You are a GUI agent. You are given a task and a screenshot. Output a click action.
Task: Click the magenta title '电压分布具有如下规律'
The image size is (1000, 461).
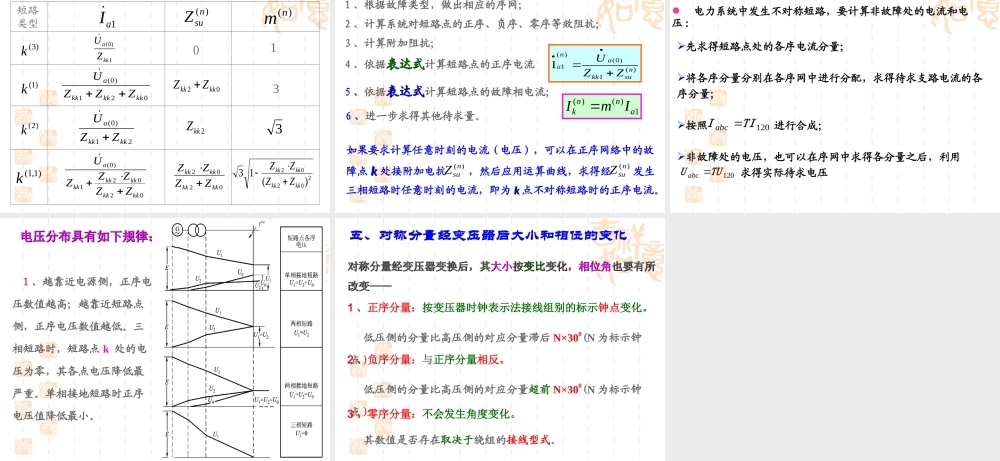pyautogui.click(x=87, y=237)
